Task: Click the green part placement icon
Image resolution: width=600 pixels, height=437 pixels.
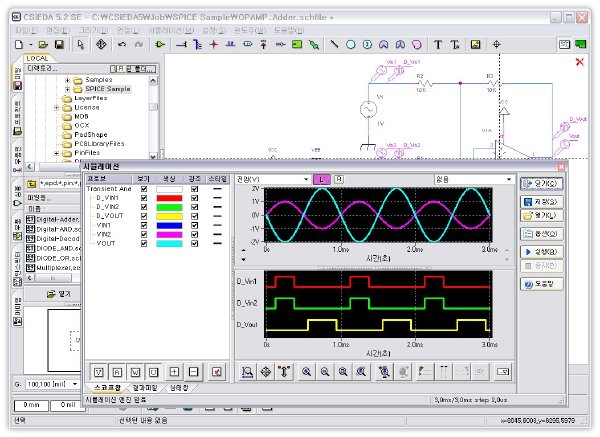Action: [x=160, y=44]
